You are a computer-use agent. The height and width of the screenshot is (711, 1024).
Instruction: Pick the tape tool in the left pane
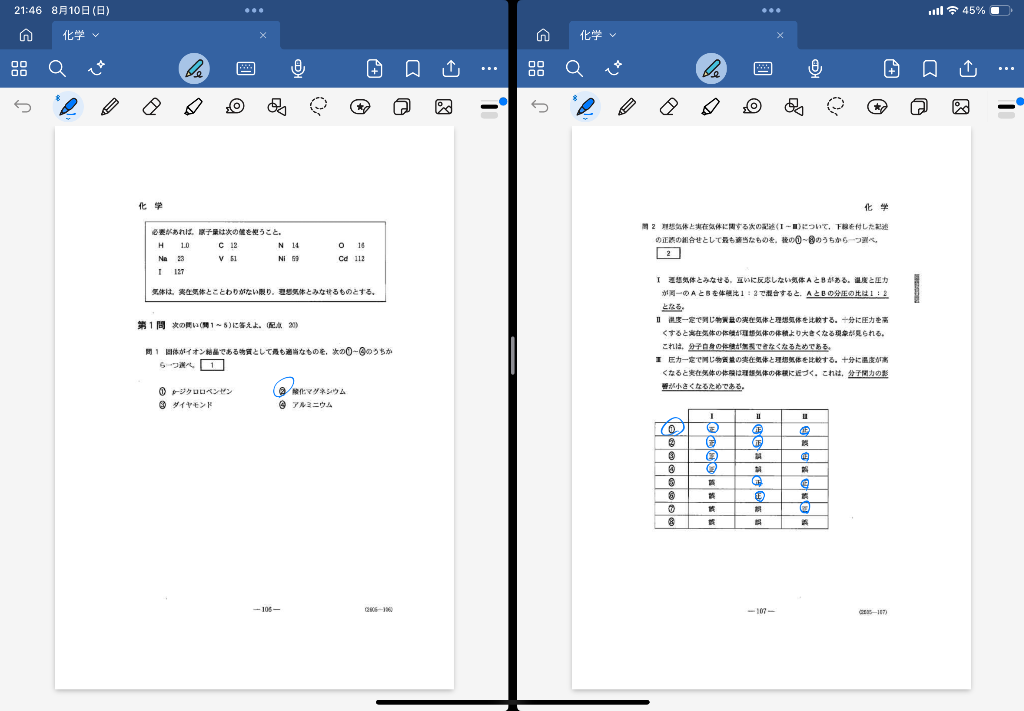(x=235, y=107)
